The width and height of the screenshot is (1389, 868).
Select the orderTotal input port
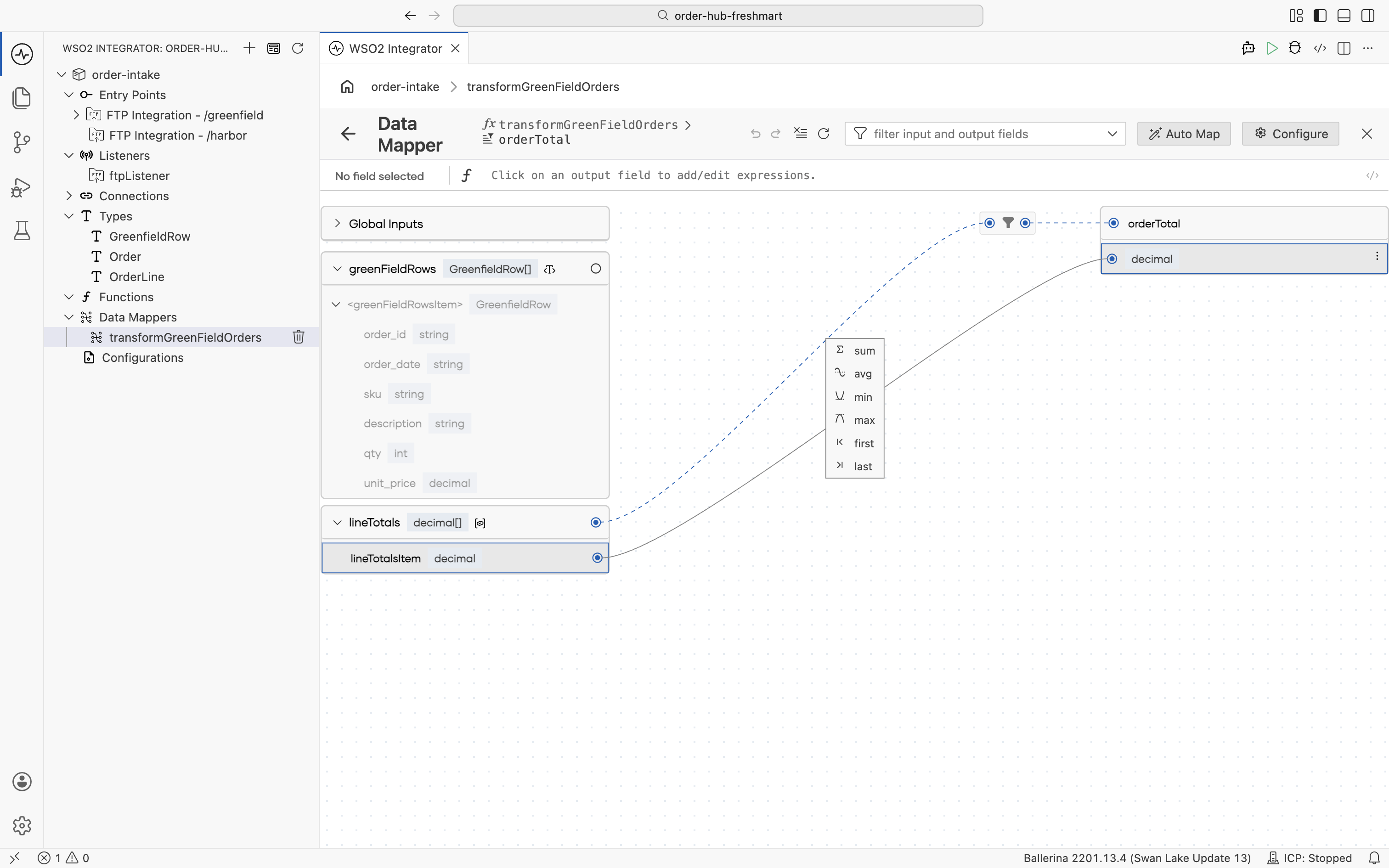1113,223
